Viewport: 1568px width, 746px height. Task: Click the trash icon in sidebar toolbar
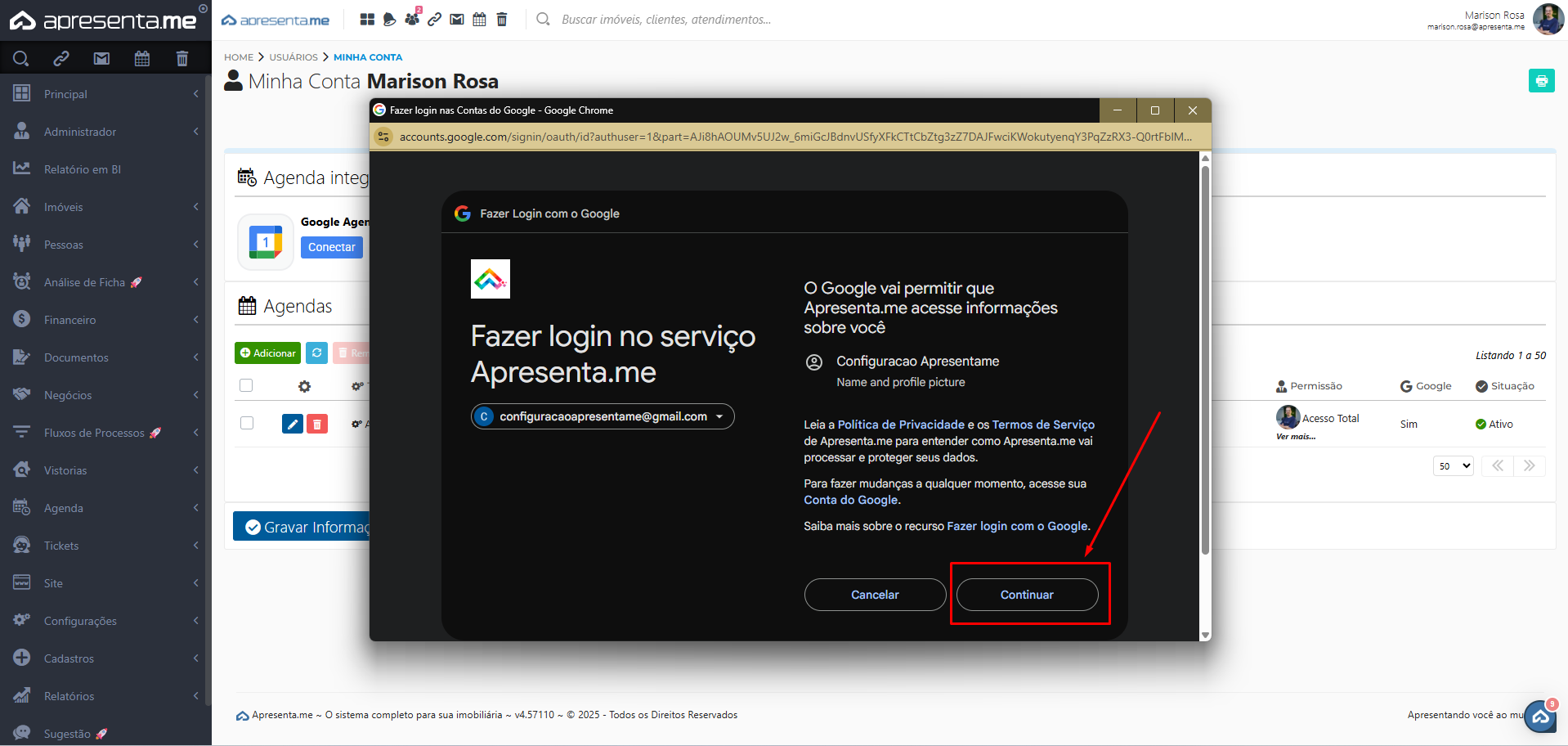point(181,58)
